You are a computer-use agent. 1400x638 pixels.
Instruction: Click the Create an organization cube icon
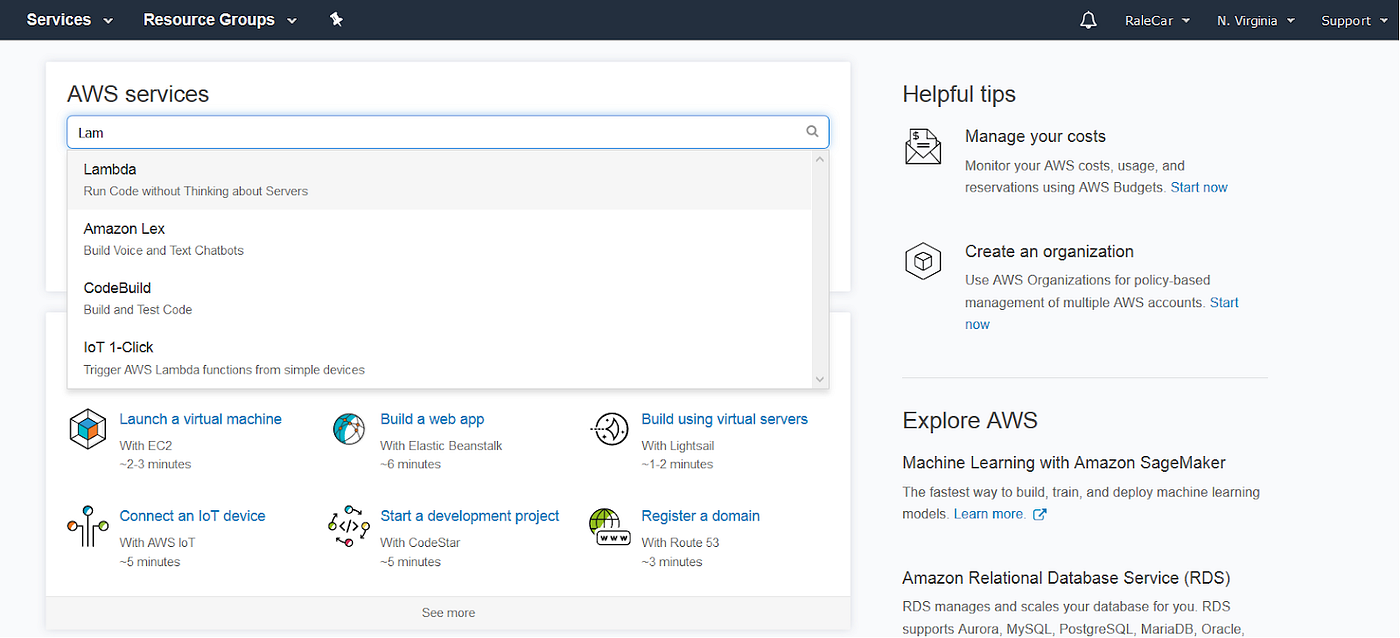tap(923, 262)
